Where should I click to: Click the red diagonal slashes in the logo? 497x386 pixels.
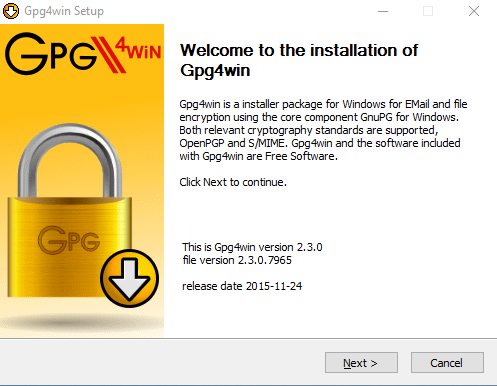pyautogui.click(x=108, y=55)
